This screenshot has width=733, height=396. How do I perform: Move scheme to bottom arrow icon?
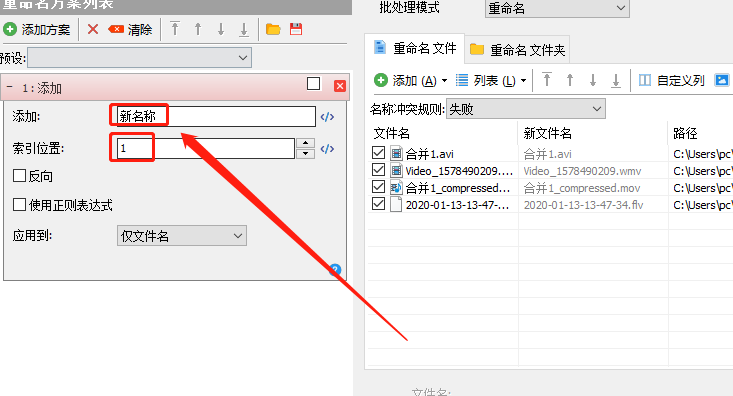244,29
